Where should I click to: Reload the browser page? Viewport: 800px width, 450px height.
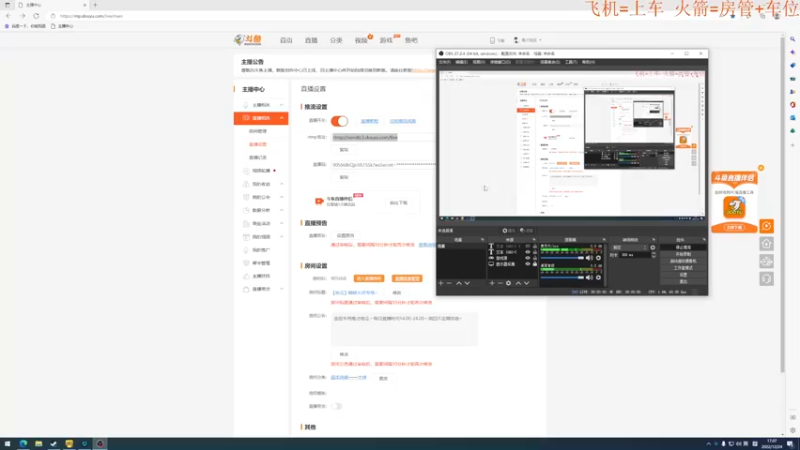coord(36,16)
